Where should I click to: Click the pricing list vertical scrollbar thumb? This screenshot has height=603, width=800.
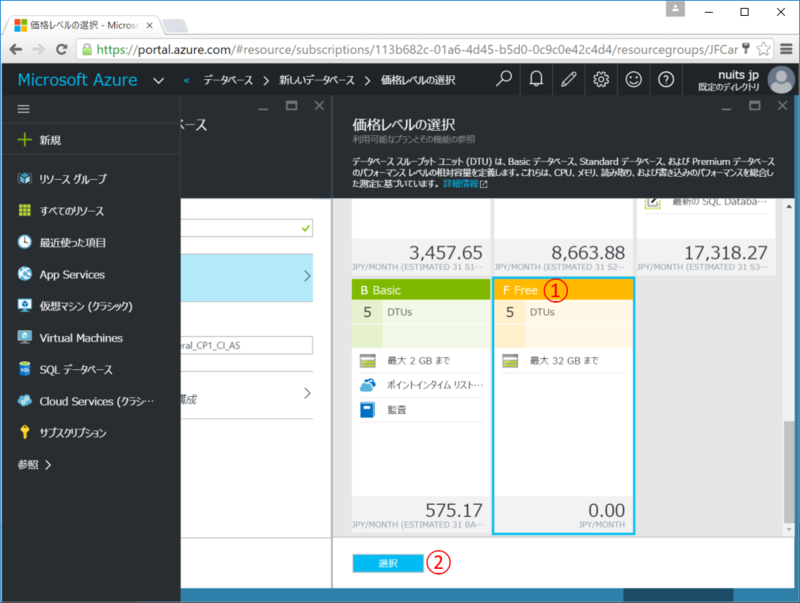[789, 472]
